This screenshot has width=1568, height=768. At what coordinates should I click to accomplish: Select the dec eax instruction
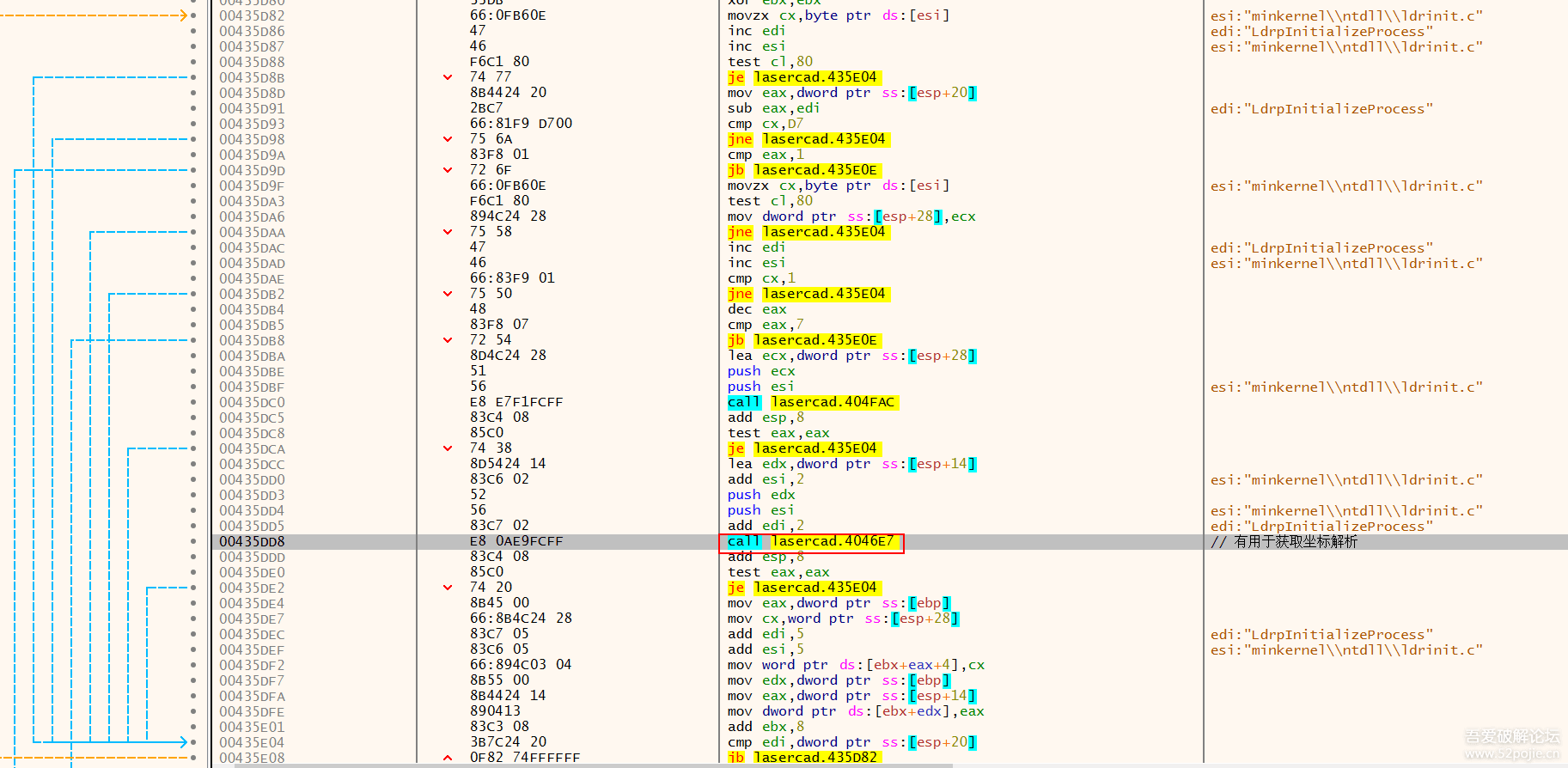tap(757, 309)
